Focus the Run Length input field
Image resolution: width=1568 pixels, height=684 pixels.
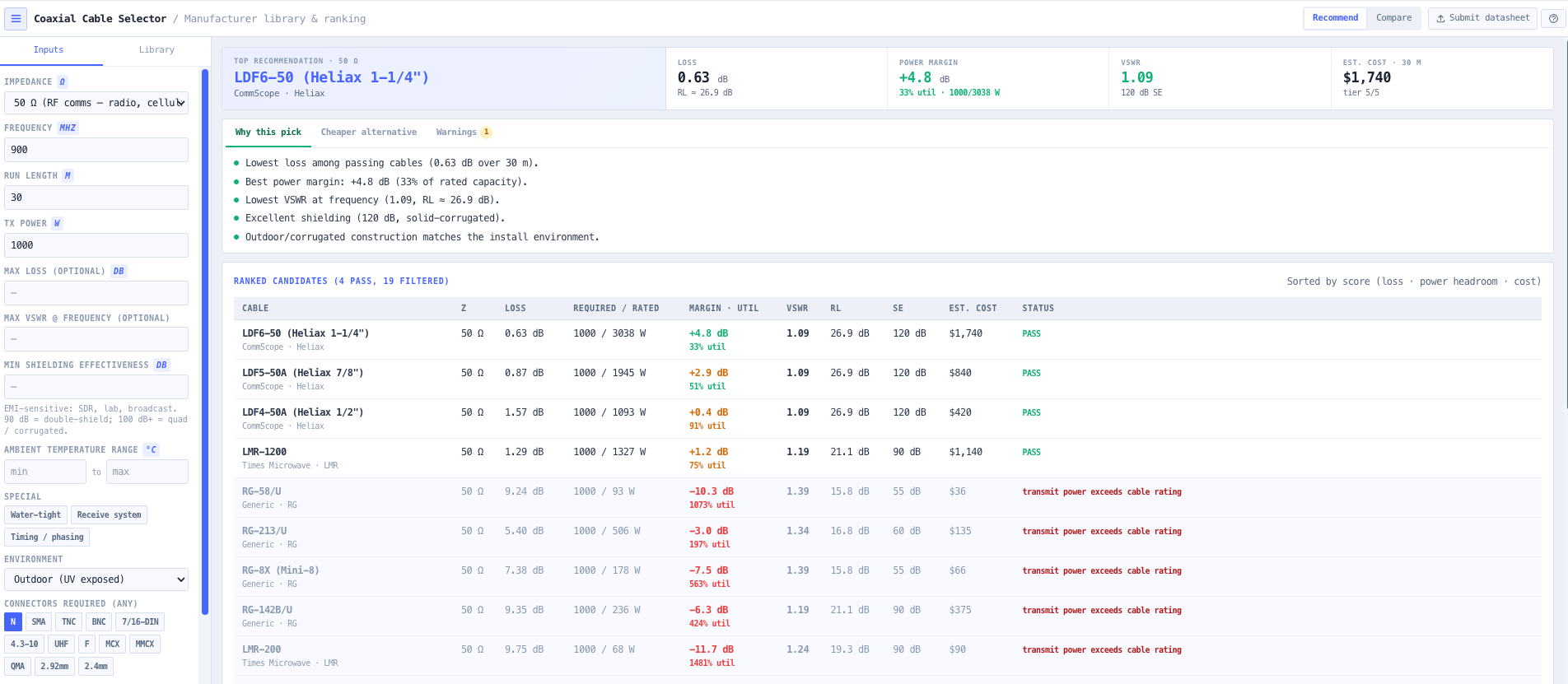[x=96, y=198]
